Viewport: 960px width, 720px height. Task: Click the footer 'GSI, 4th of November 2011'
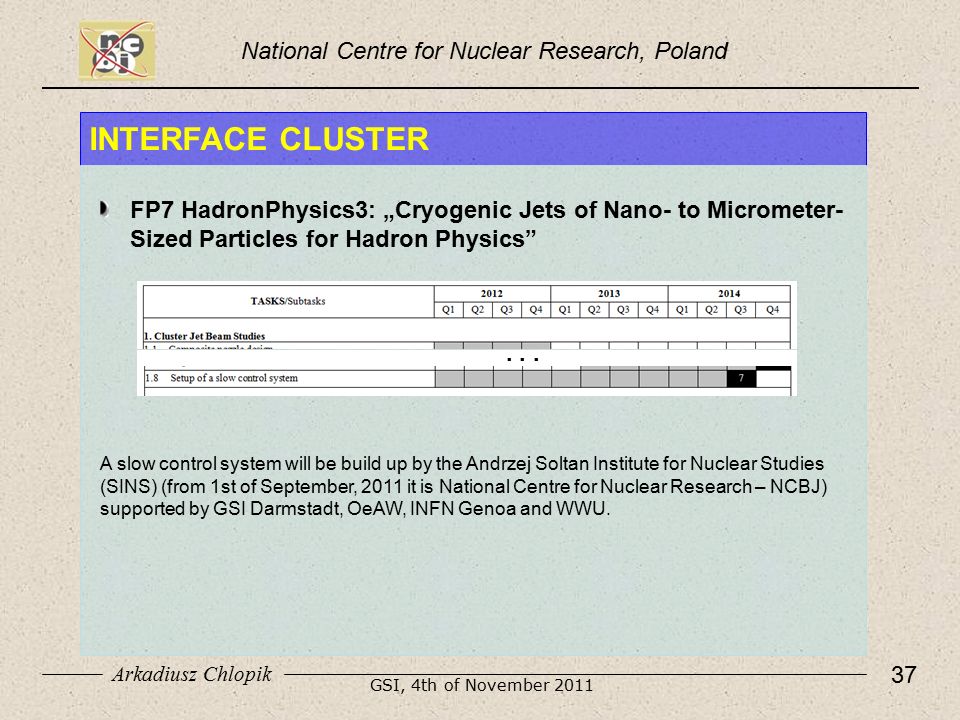pyautogui.click(x=482, y=685)
